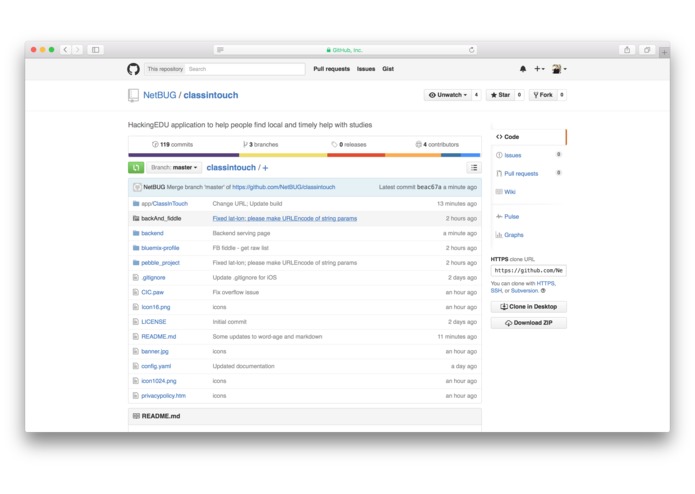Image resolution: width=695 pixels, height=494 pixels.
Task: View the 0 releases
Action: [349, 144]
